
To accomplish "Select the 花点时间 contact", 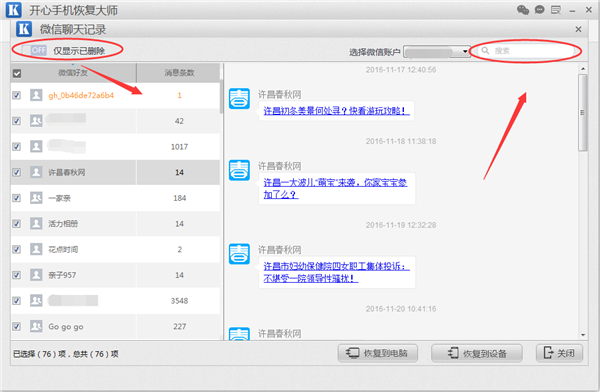I will 63,249.
